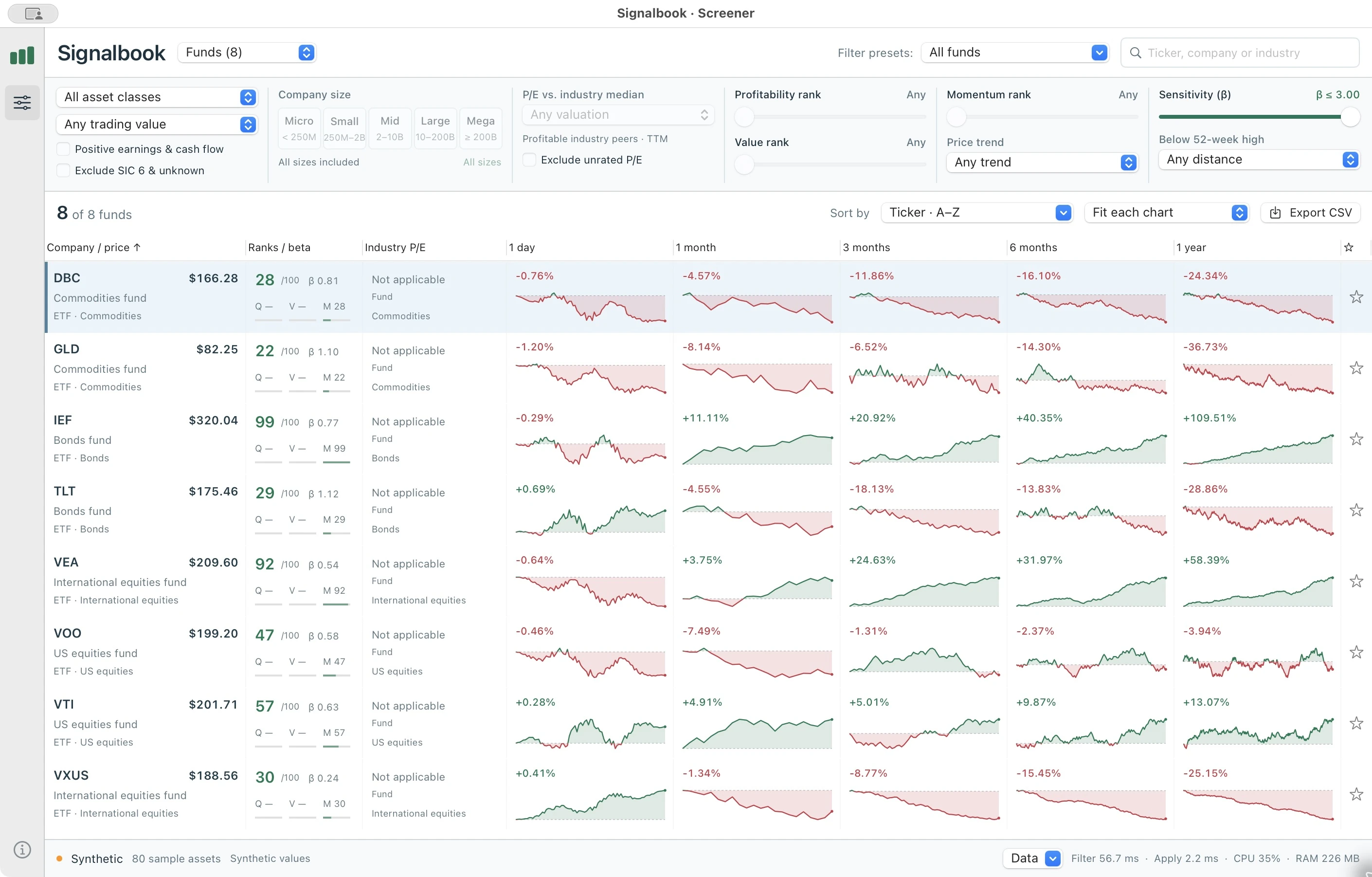Open Sort by Ticker A–Z dropdown
Image resolution: width=1372 pixels, height=877 pixels.
[976, 213]
